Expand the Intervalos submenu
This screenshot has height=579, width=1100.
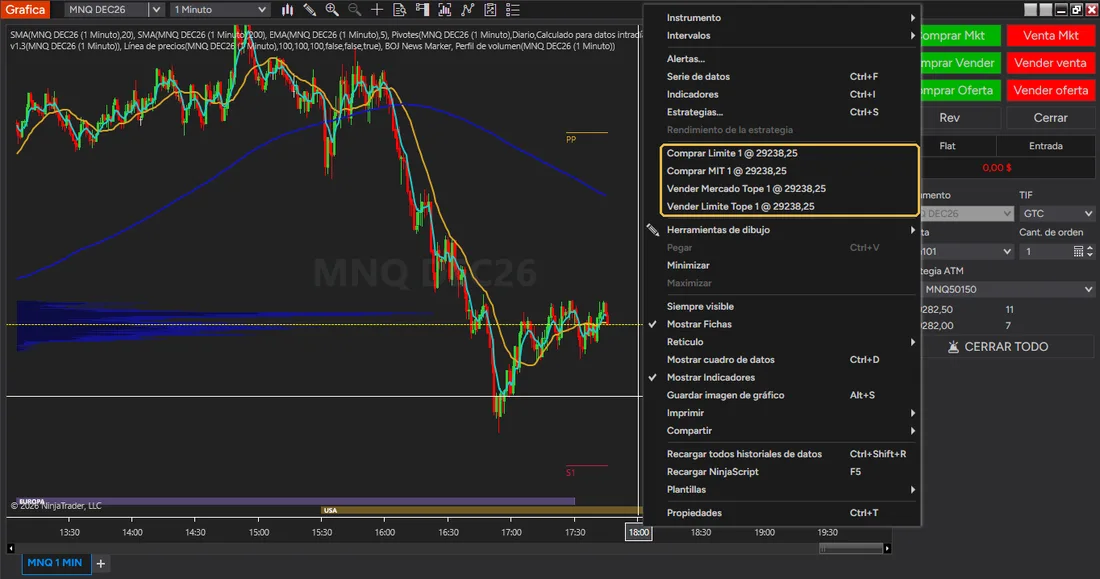(782, 35)
